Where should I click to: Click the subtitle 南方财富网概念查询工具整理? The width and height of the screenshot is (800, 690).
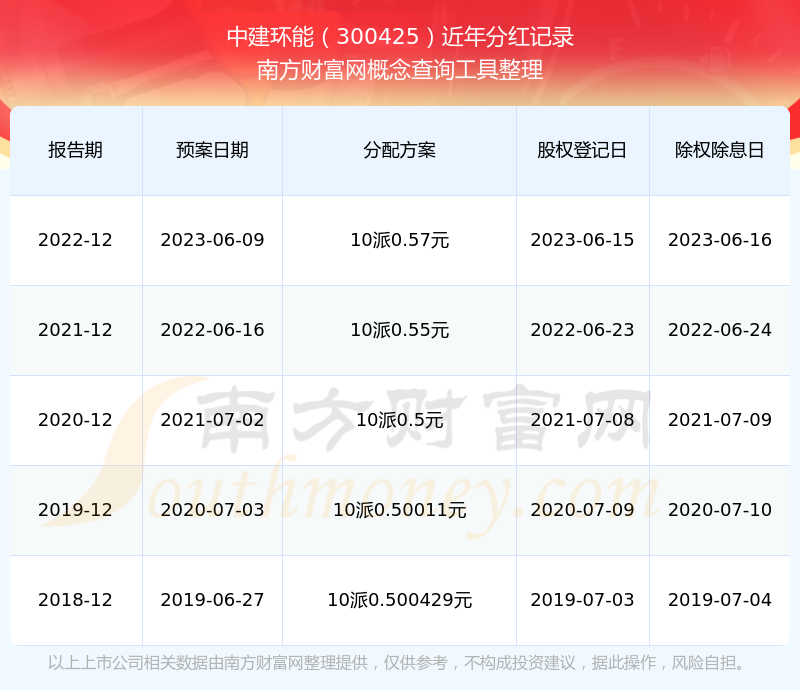click(400, 70)
